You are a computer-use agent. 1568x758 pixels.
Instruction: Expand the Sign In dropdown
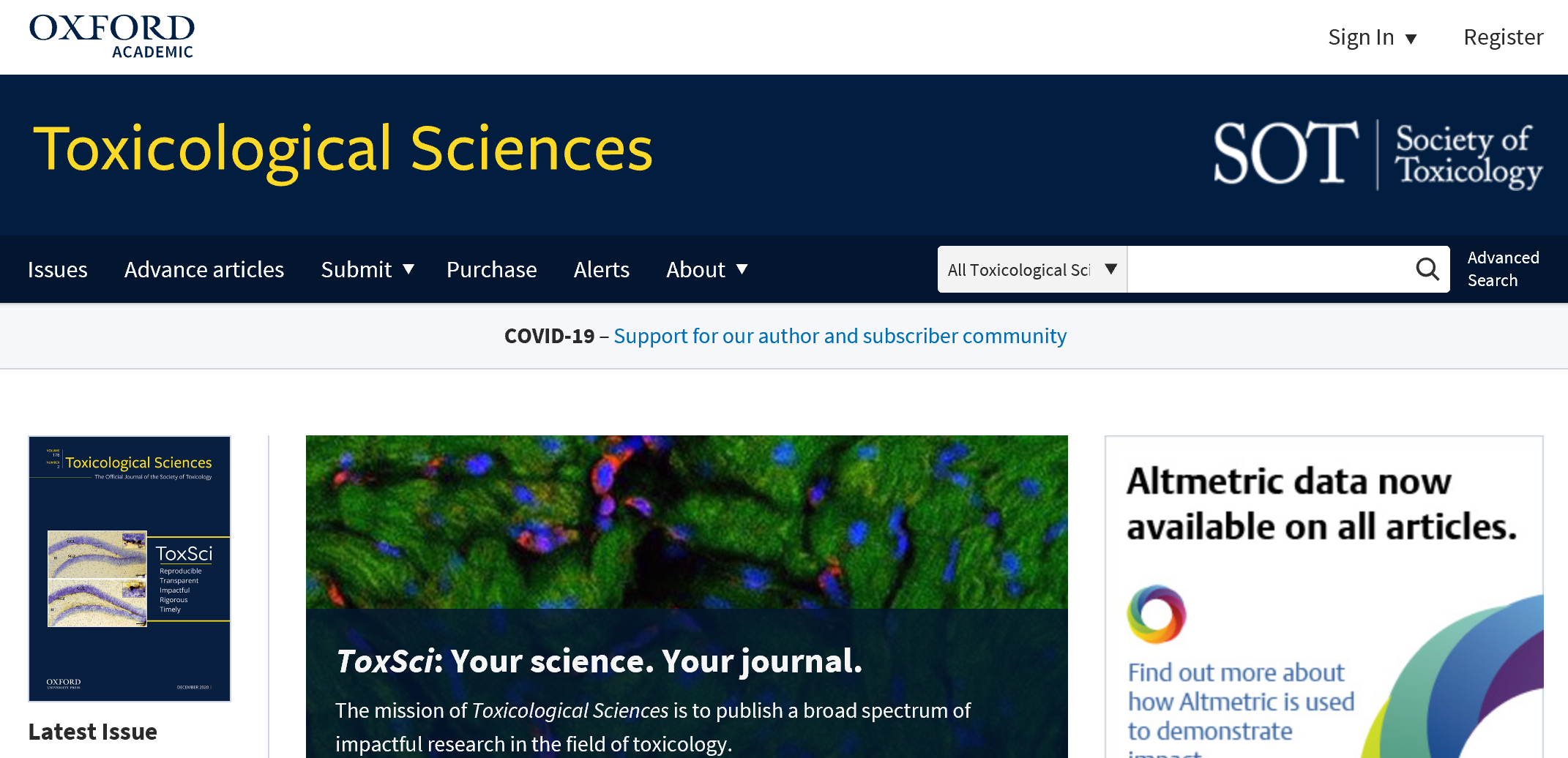click(1373, 37)
